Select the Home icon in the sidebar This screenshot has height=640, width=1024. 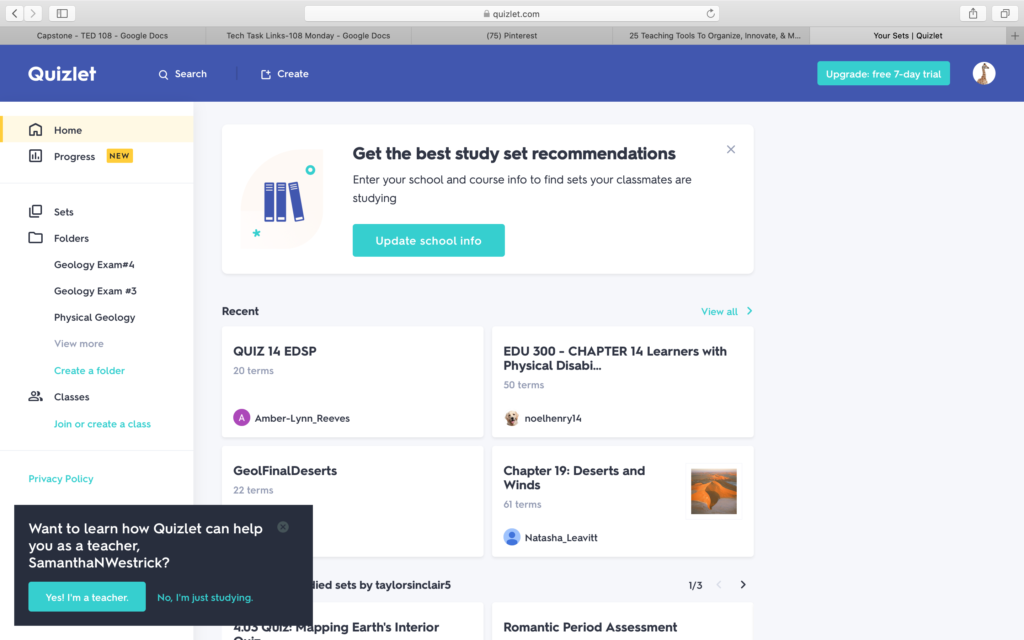pyautogui.click(x=36, y=129)
